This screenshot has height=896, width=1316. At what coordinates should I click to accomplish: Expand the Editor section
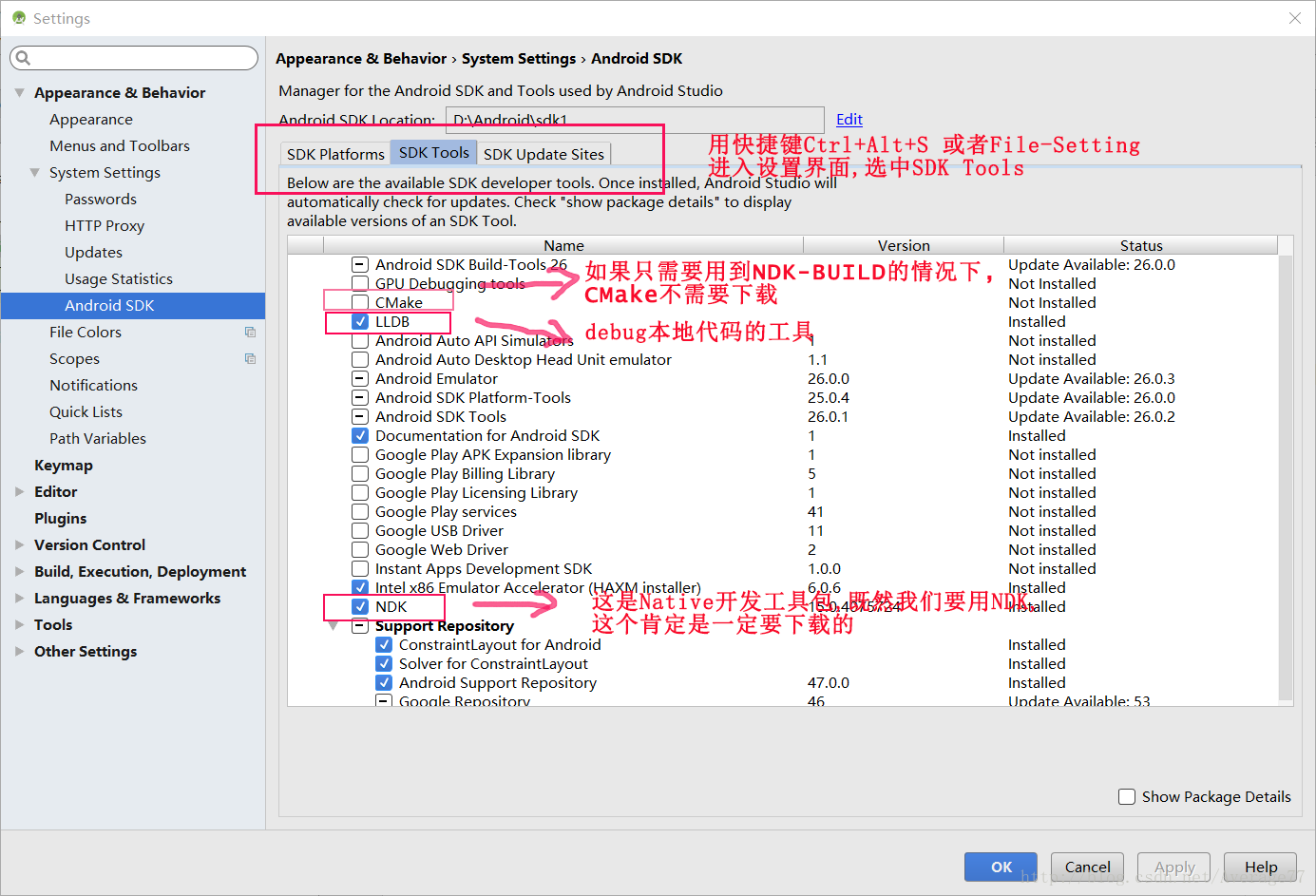pyautogui.click(x=19, y=491)
